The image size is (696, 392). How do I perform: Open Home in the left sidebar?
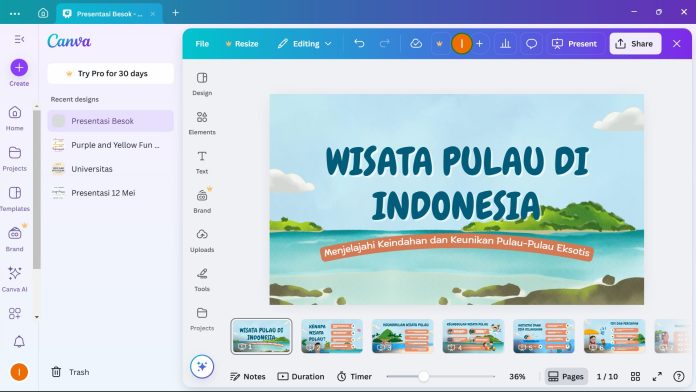(x=15, y=119)
